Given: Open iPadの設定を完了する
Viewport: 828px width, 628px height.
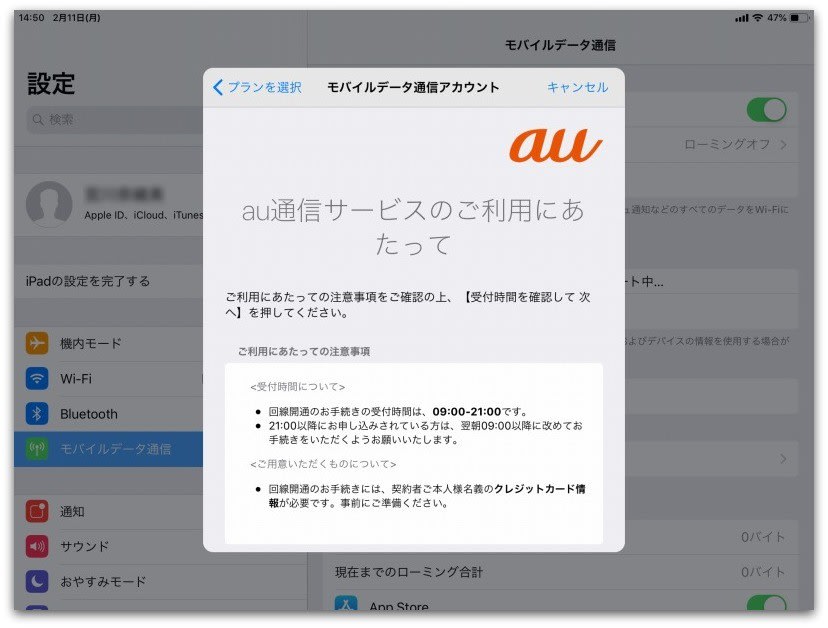Looking at the screenshot, I should [x=109, y=281].
